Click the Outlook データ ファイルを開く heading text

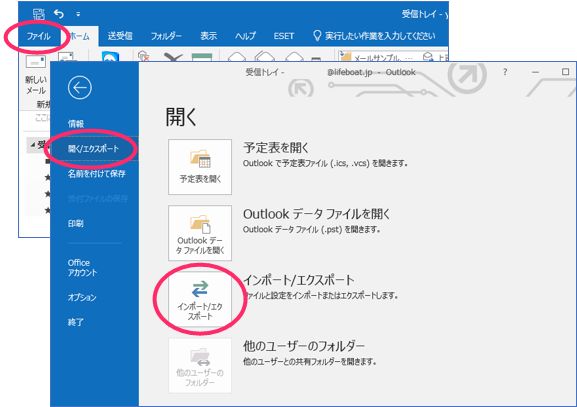[316, 214]
